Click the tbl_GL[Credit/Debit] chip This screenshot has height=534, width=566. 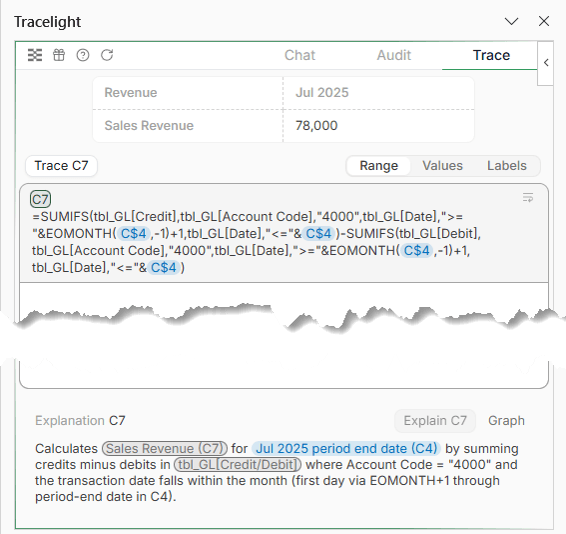click(x=238, y=465)
